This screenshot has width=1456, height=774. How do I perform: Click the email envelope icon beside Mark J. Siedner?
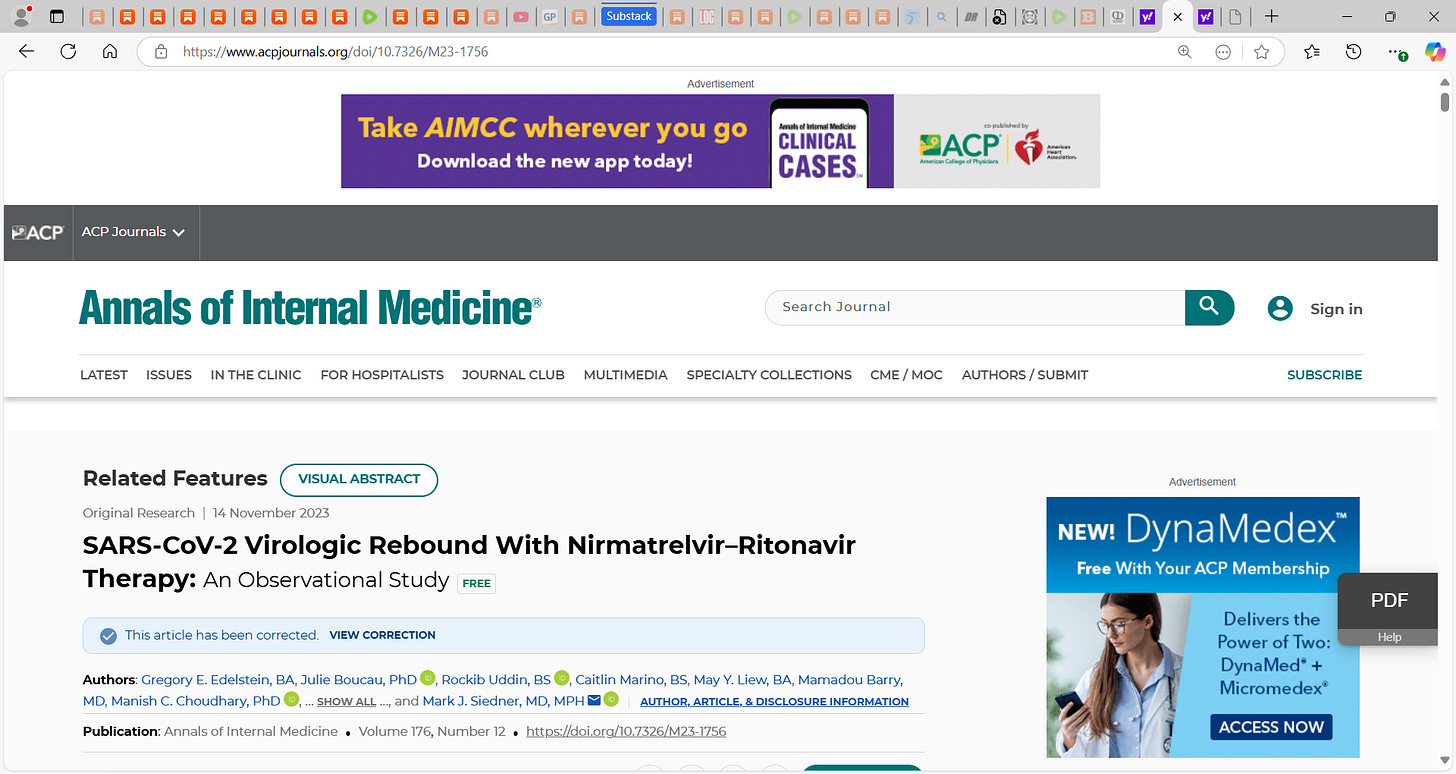pos(594,700)
